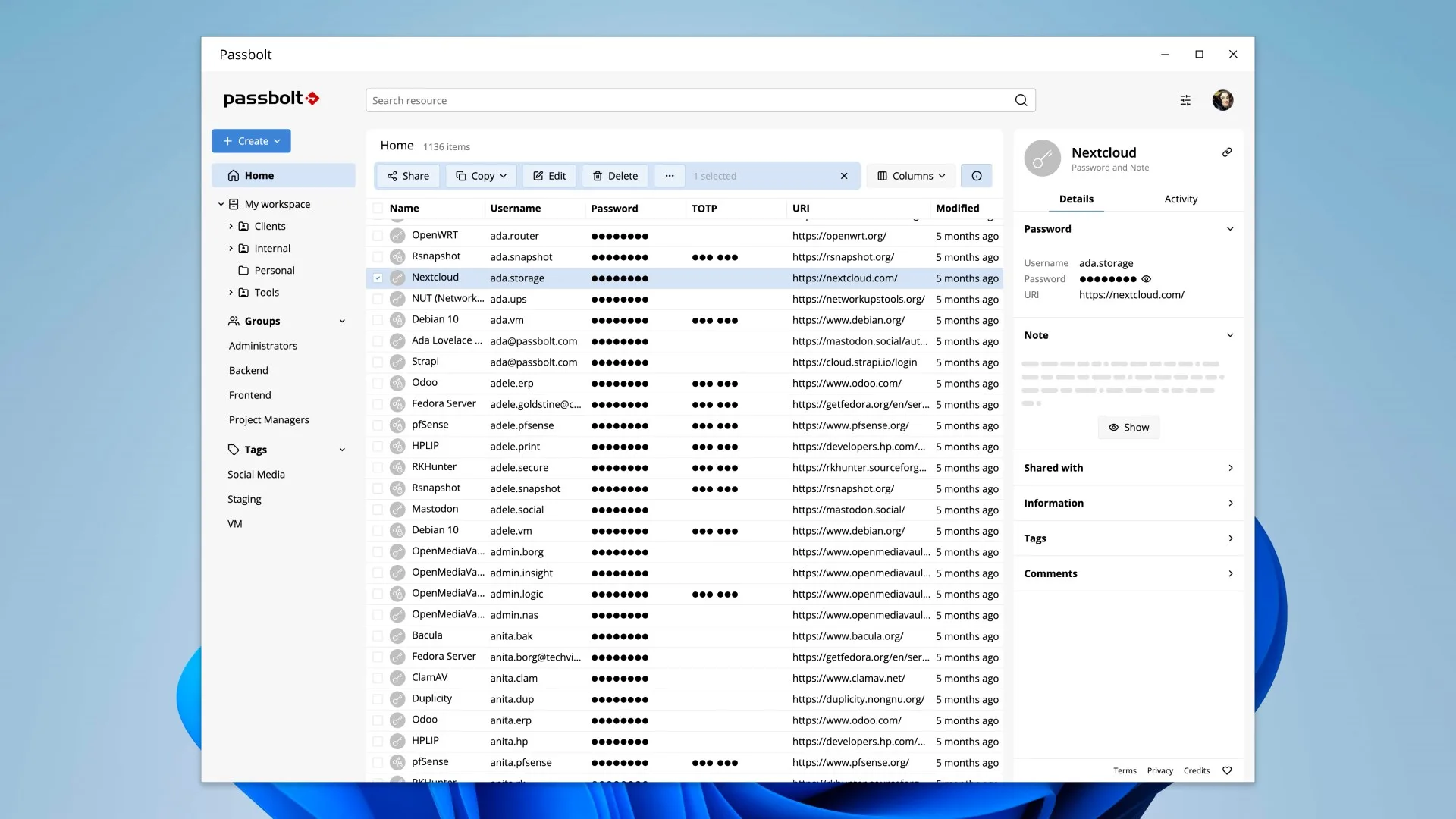Open the Copy dropdown menu
The height and width of the screenshot is (819, 1456).
(x=482, y=176)
